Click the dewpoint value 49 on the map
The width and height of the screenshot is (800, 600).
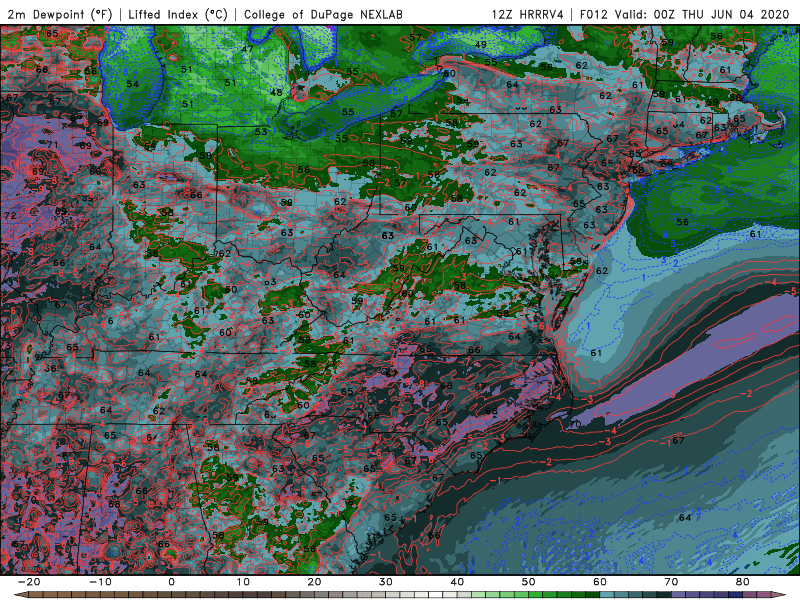click(x=480, y=45)
